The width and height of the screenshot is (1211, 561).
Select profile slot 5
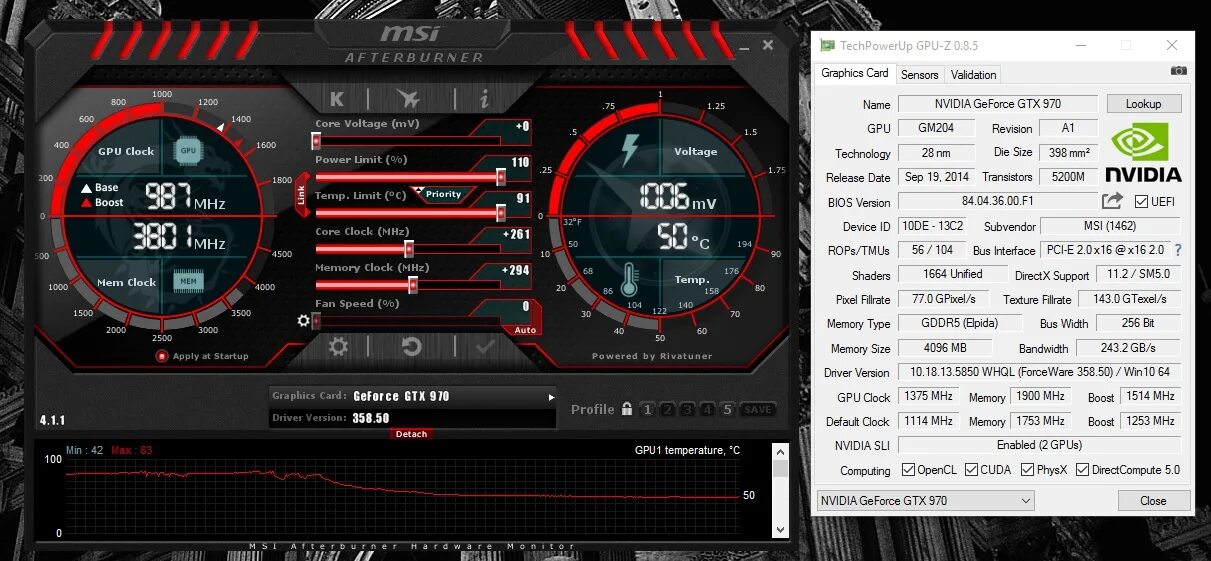click(728, 409)
